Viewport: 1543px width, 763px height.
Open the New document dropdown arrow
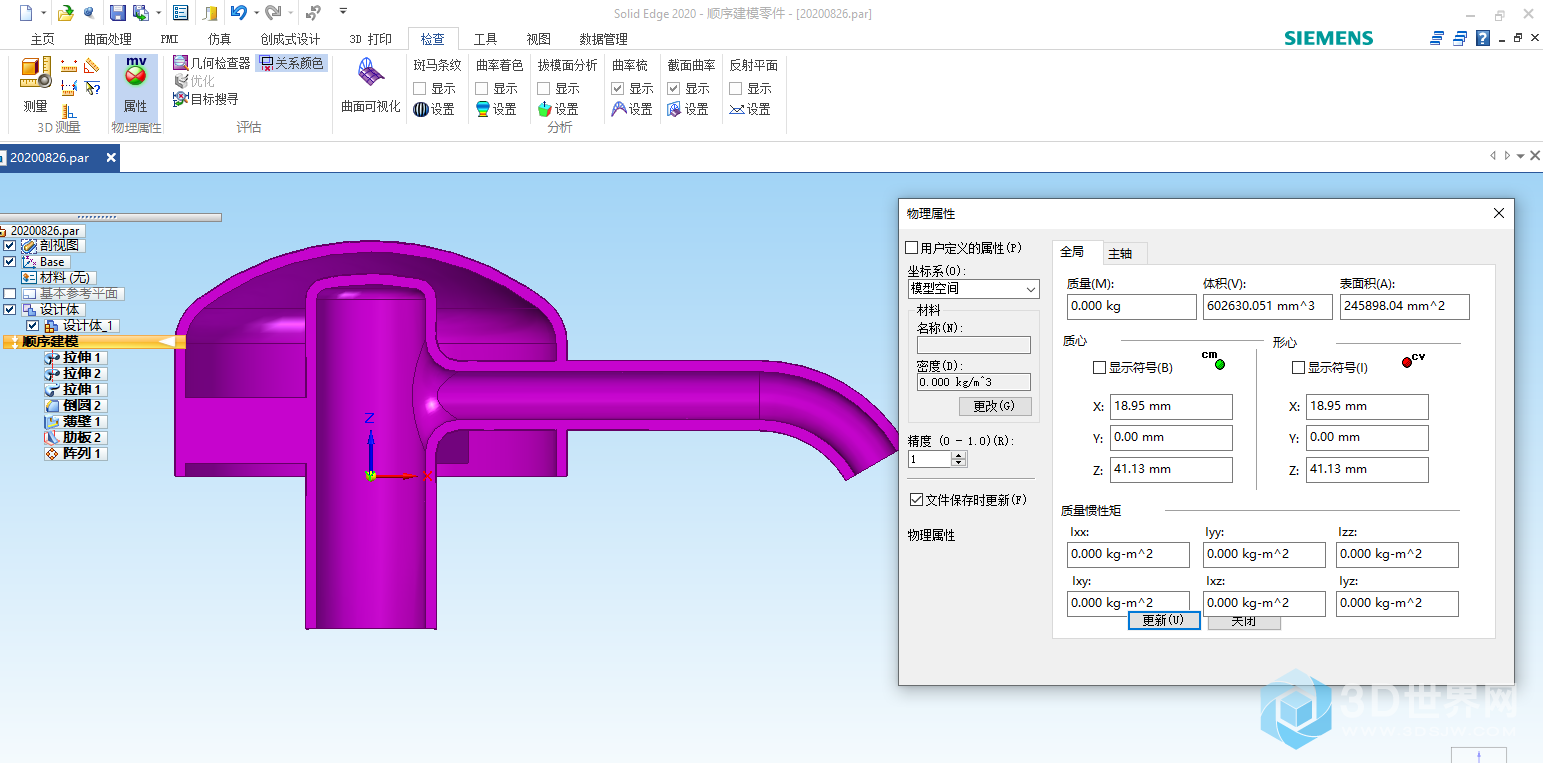(44, 13)
